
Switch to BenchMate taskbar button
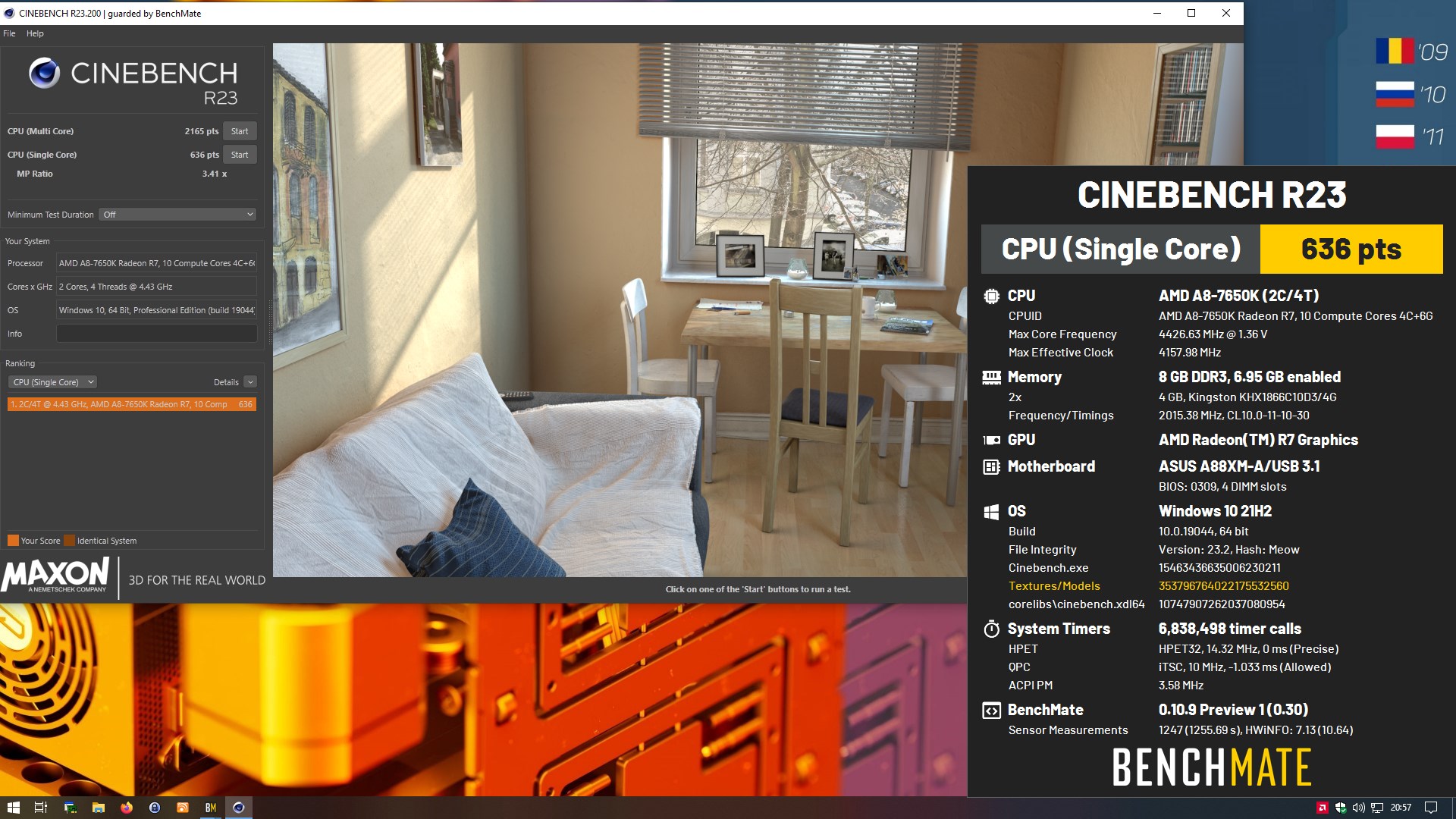pyautogui.click(x=211, y=808)
